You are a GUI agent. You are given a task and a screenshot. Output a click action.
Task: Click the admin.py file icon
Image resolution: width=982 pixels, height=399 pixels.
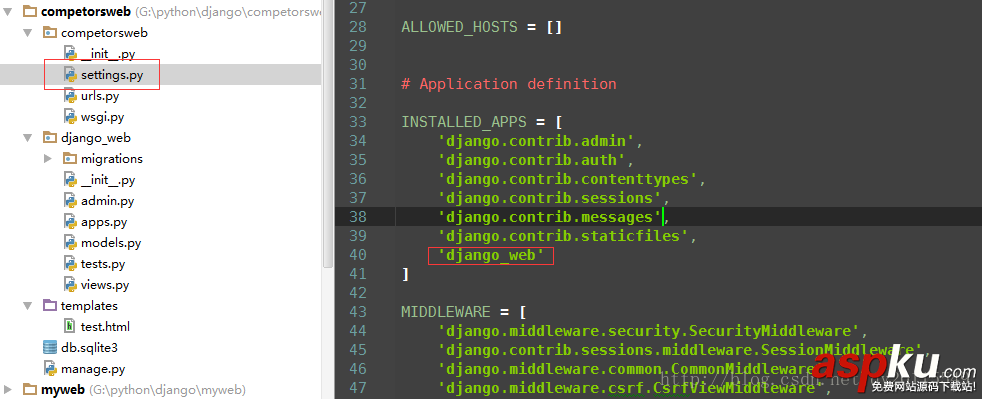[x=70, y=201]
